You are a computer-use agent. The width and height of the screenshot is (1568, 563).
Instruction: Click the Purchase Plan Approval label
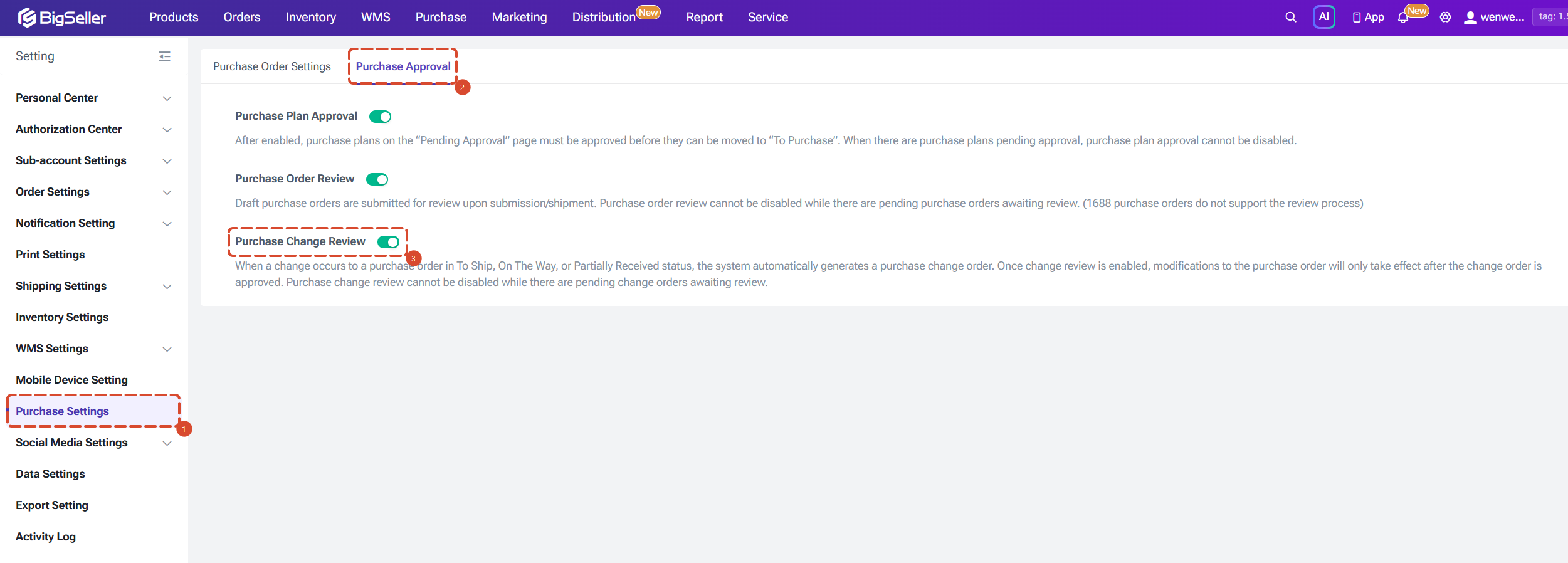pos(296,116)
